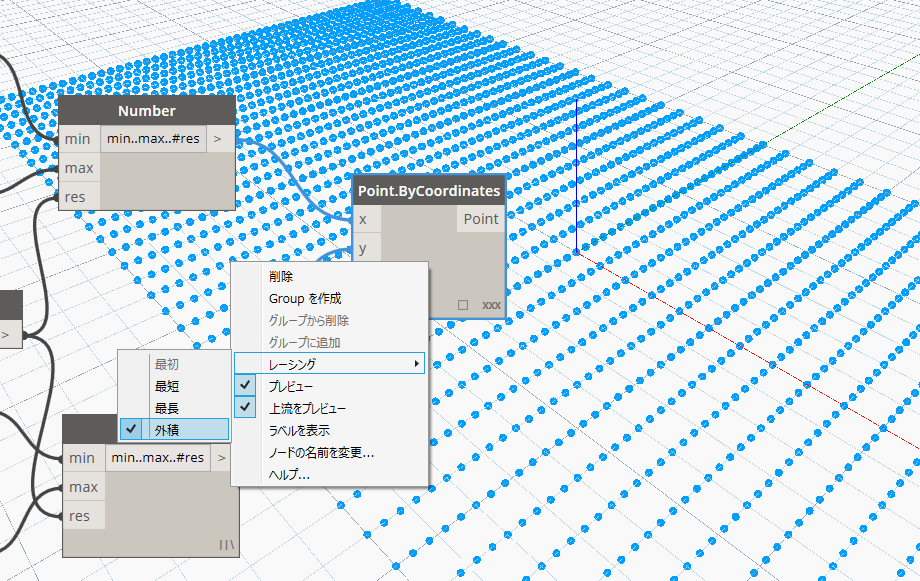Click the x input of Point.ByCoordinates

point(366,219)
